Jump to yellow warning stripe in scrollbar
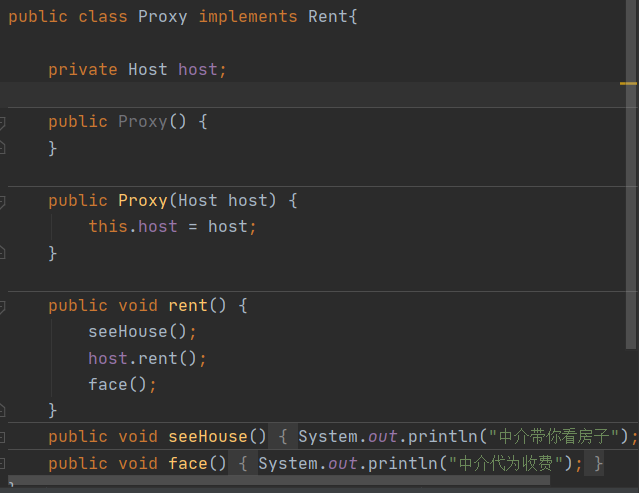639x493 pixels. coord(628,83)
